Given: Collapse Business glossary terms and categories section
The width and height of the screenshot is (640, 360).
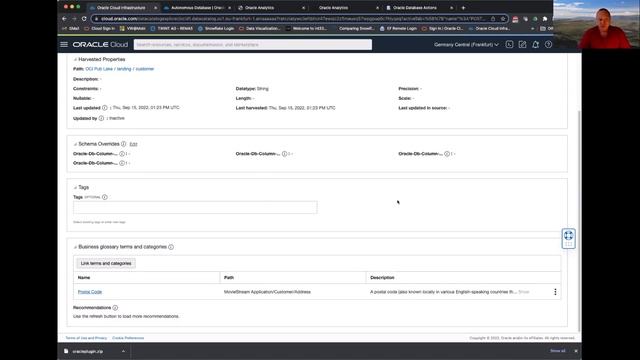Looking at the screenshot, I should pos(75,247).
